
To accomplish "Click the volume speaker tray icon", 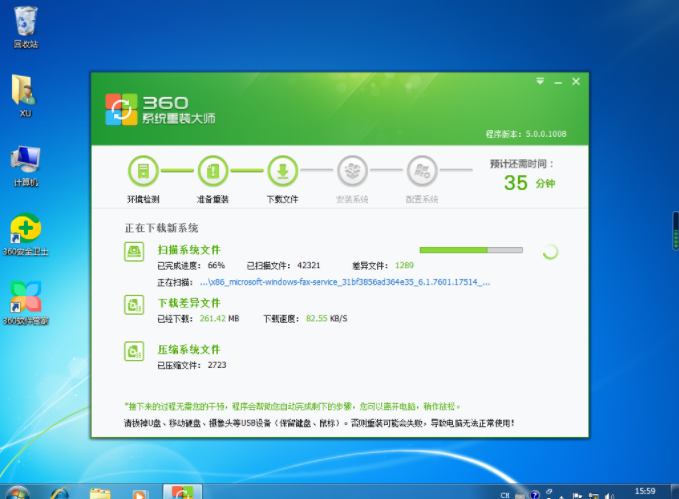I will [x=609, y=496].
